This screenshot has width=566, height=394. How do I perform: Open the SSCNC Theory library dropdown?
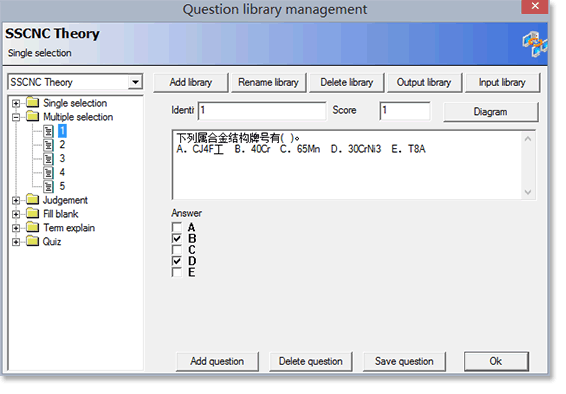135,83
